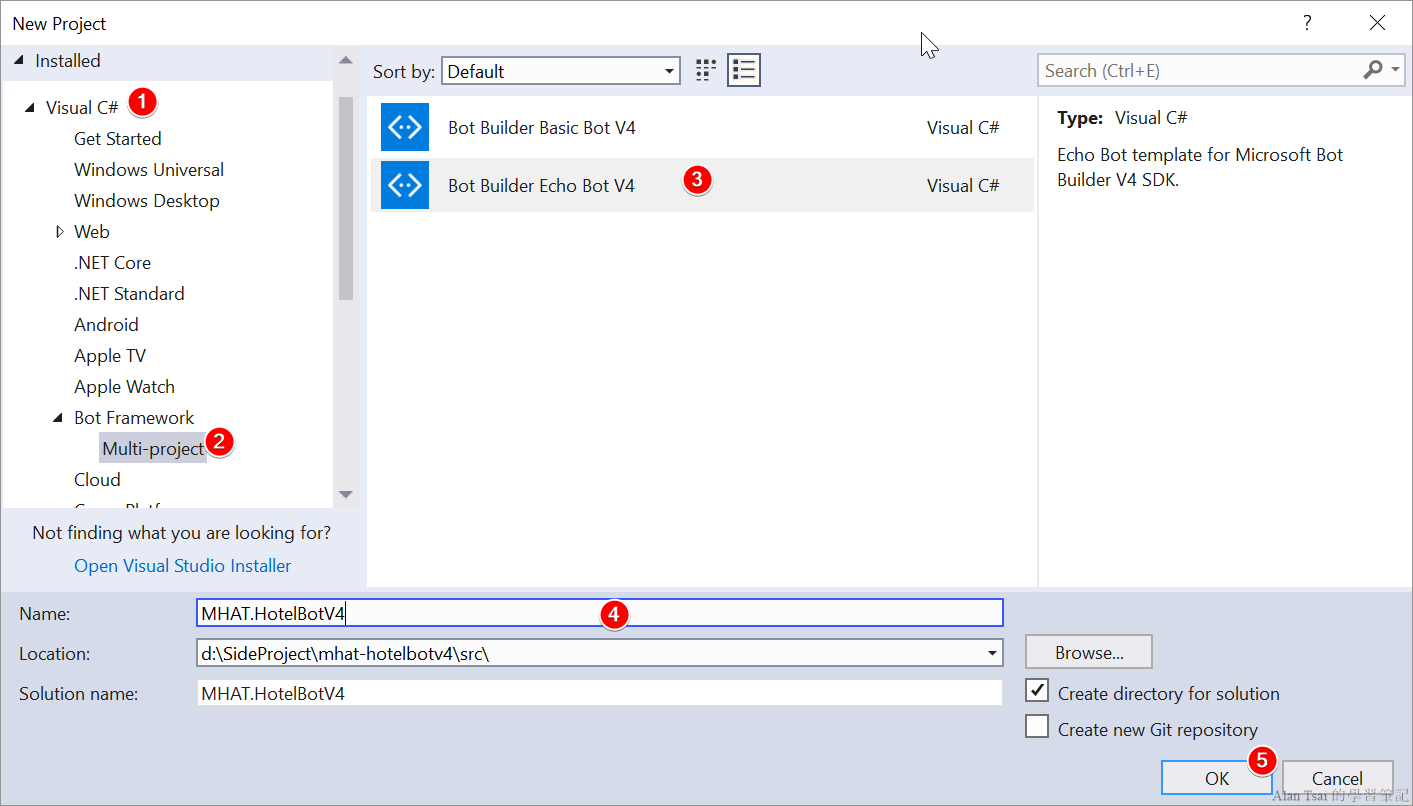Image resolution: width=1413 pixels, height=806 pixels.
Task: Select Get Started in the tree
Action: pyautogui.click(x=117, y=139)
